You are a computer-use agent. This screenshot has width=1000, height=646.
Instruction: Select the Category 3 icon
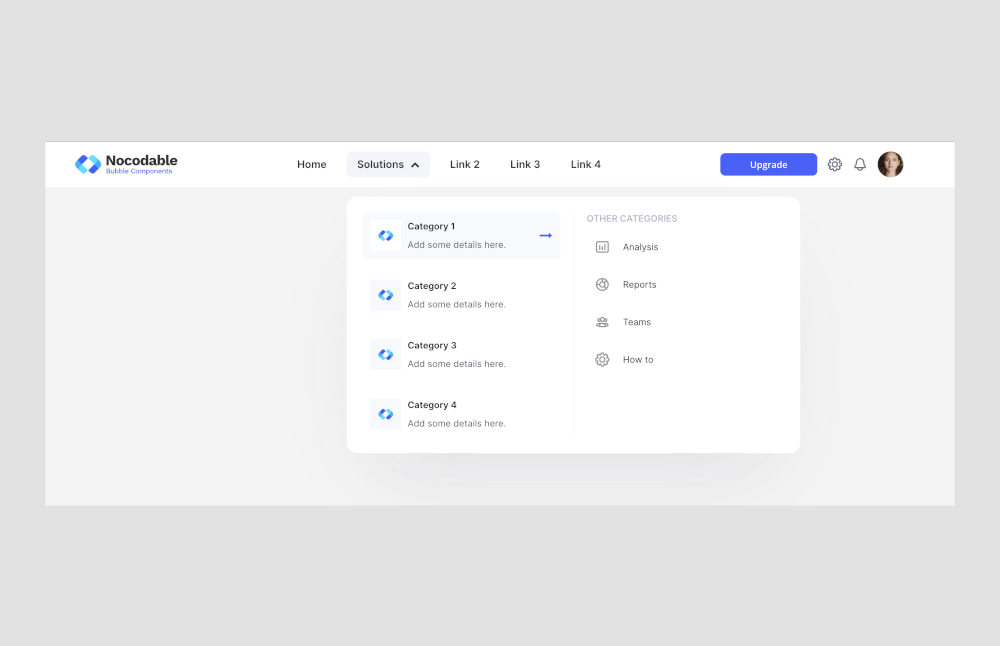pyautogui.click(x=385, y=354)
